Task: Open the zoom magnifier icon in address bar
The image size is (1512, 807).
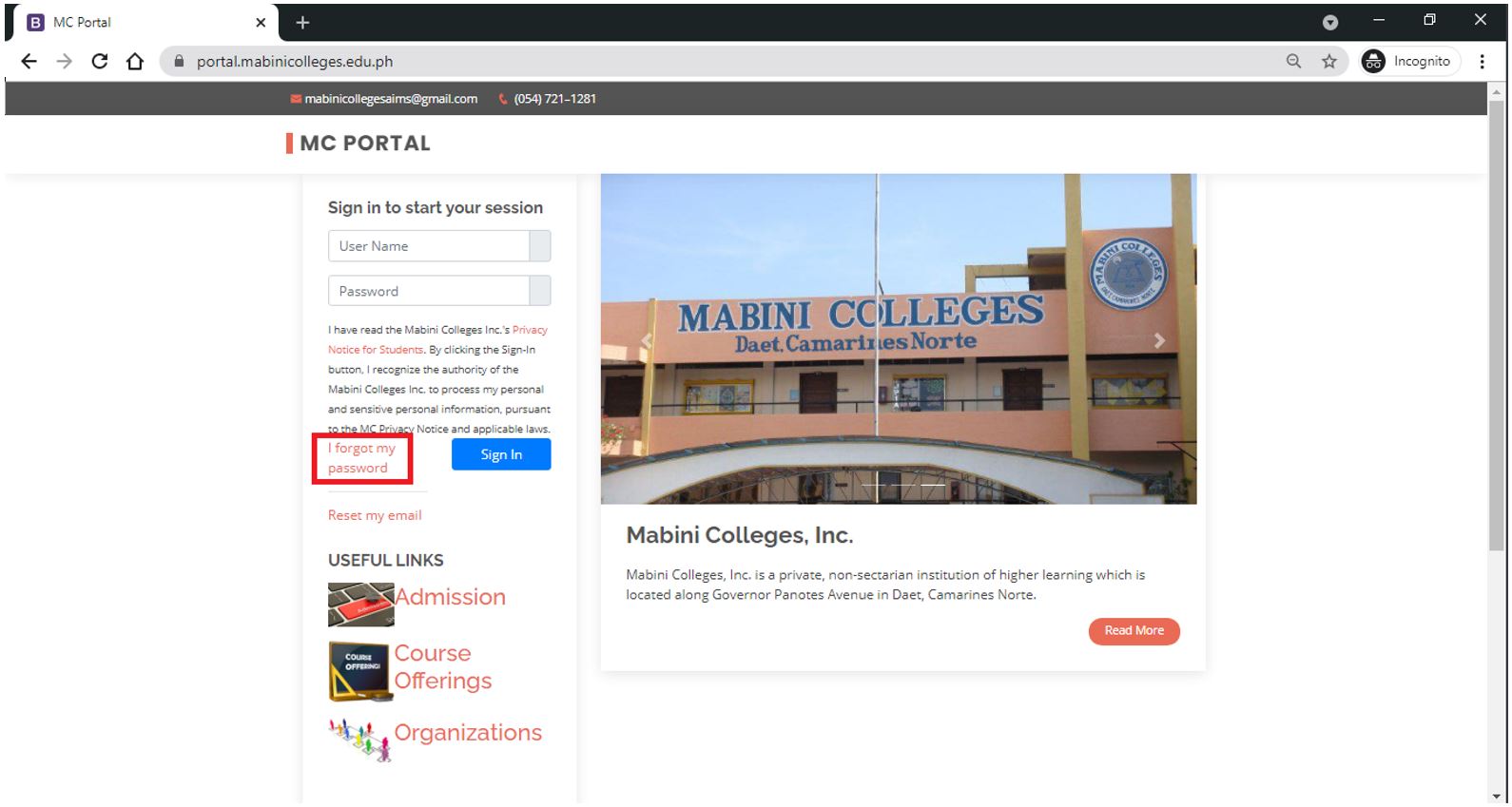Action: (1293, 62)
